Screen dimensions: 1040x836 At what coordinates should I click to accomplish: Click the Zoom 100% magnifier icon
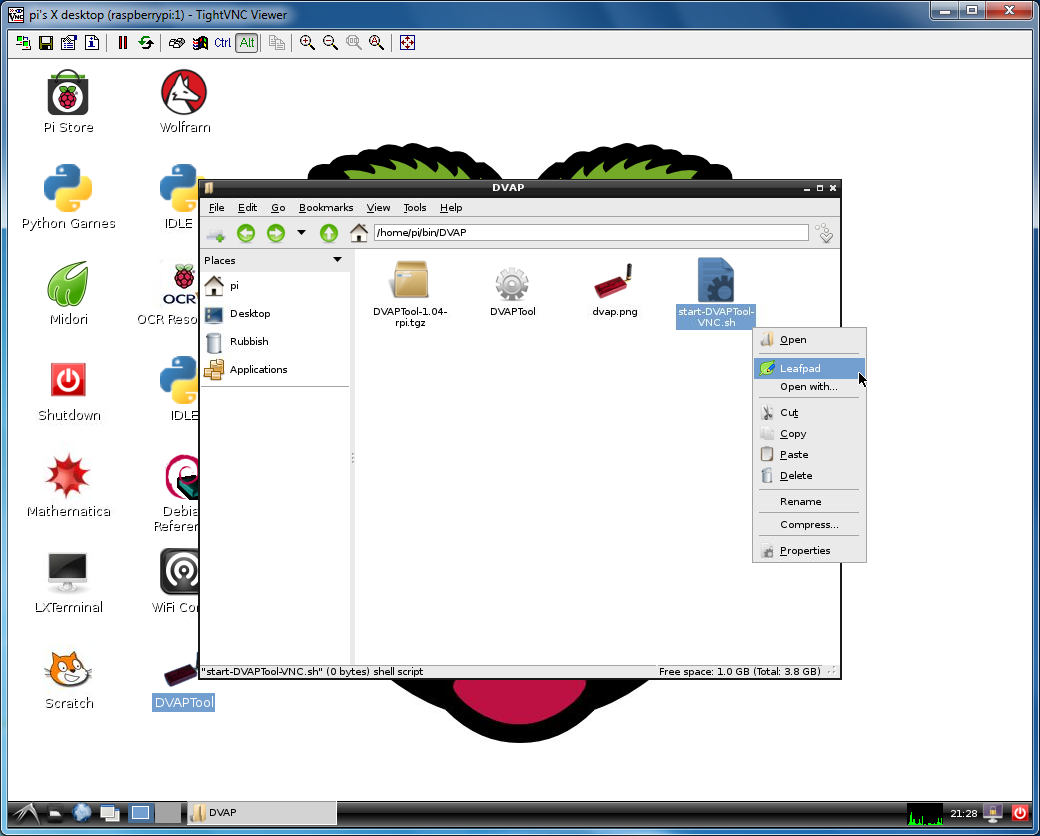pos(354,43)
